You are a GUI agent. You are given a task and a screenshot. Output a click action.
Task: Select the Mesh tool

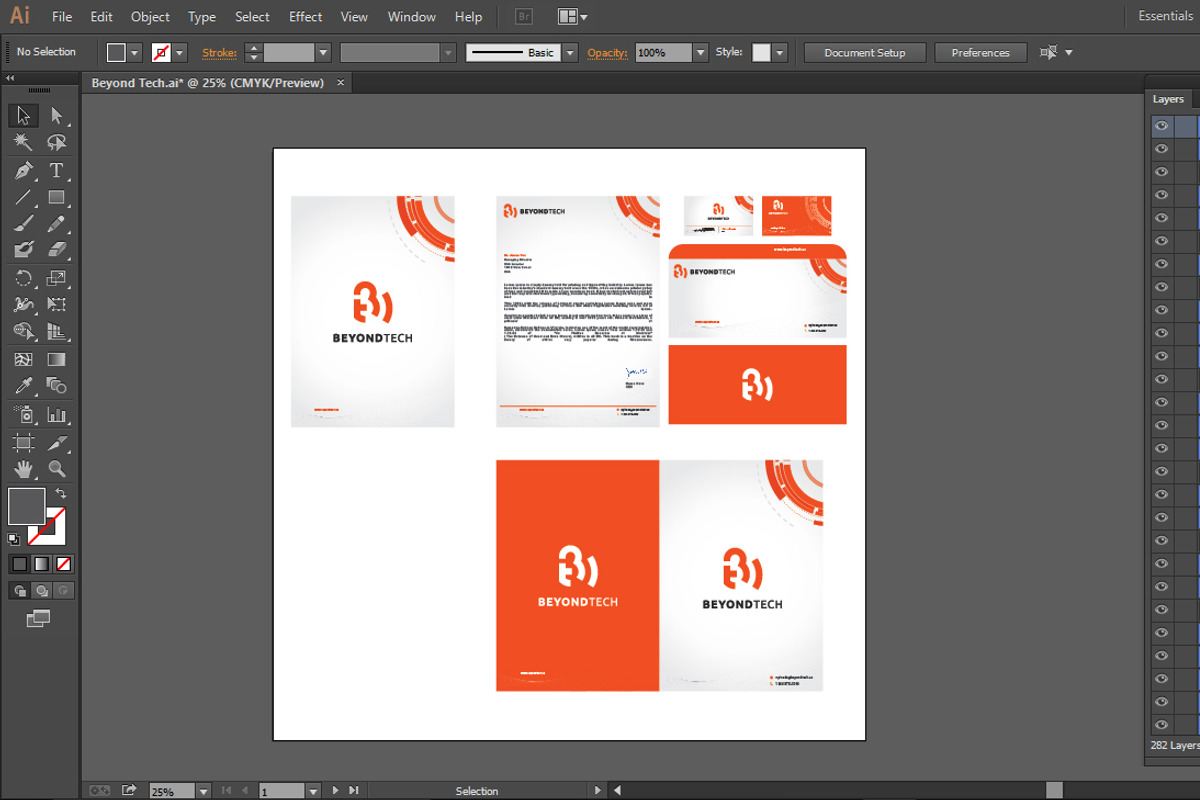click(23, 359)
